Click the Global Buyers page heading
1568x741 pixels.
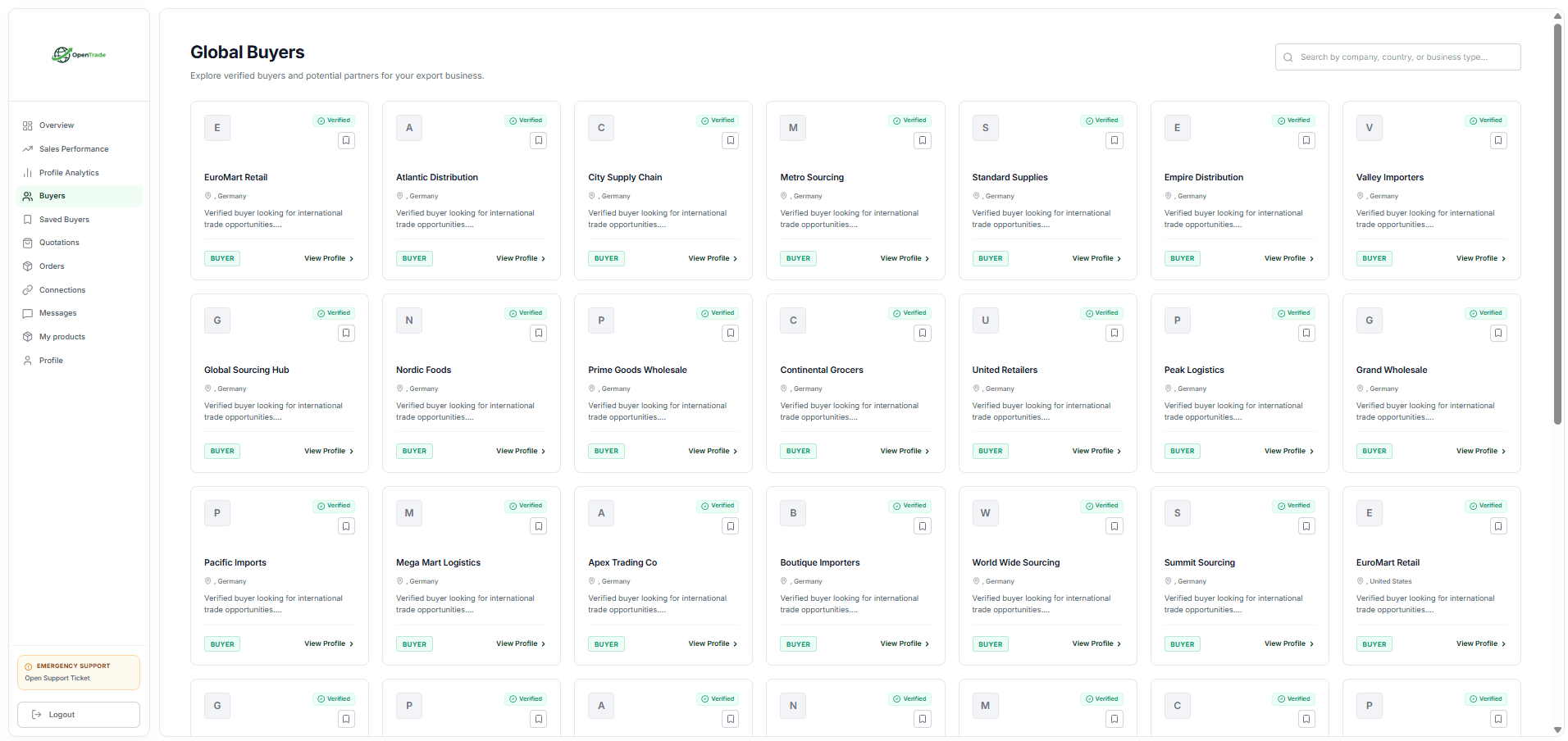click(x=248, y=52)
